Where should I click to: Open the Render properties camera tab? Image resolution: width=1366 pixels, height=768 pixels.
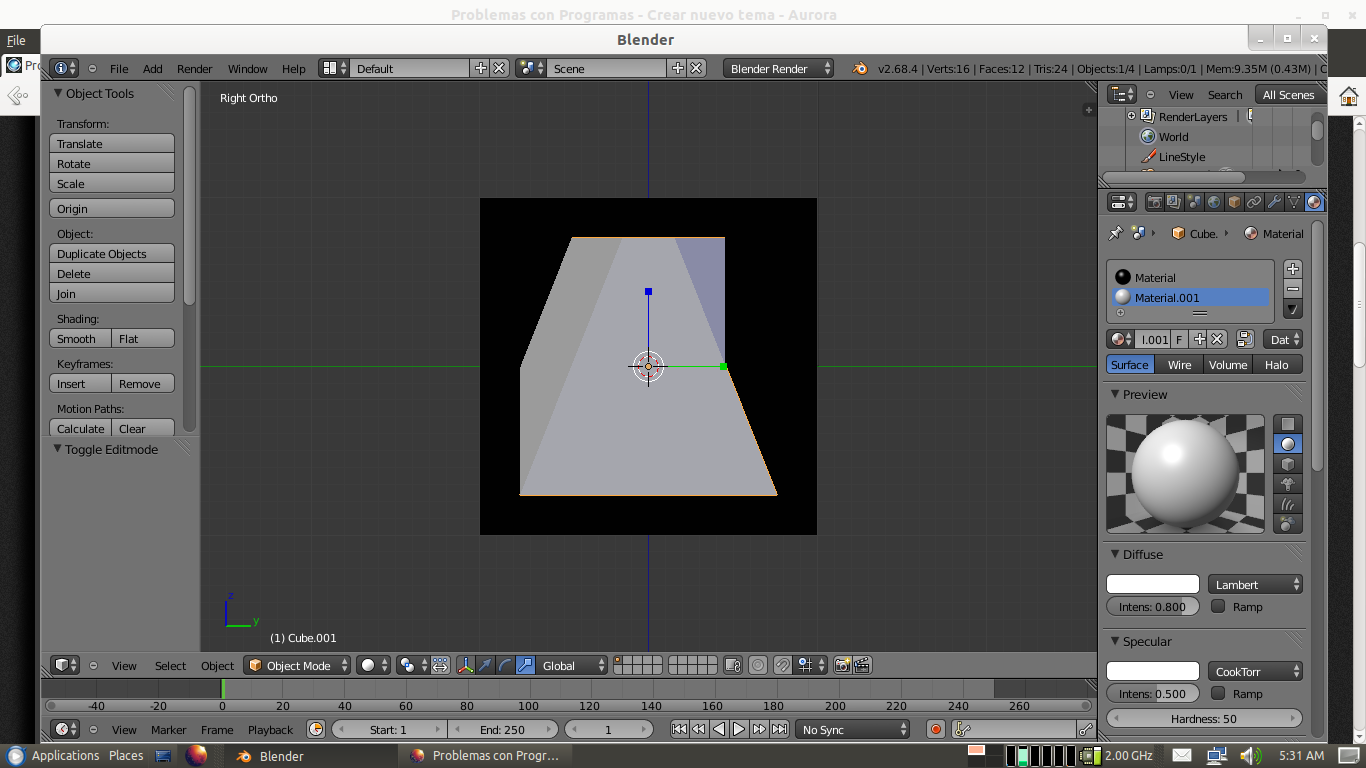coord(1155,202)
